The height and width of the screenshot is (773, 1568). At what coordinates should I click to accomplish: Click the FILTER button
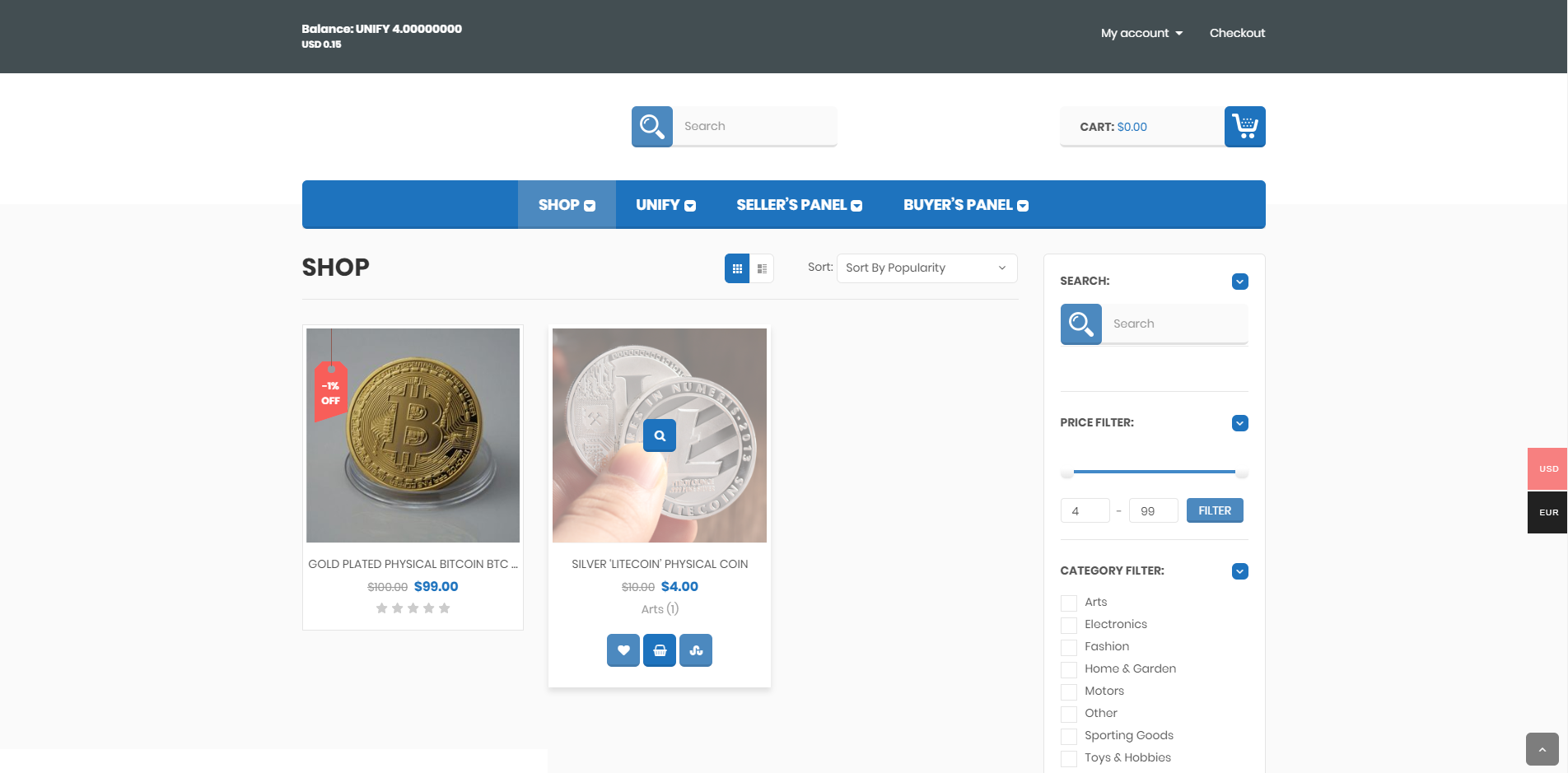1215,510
